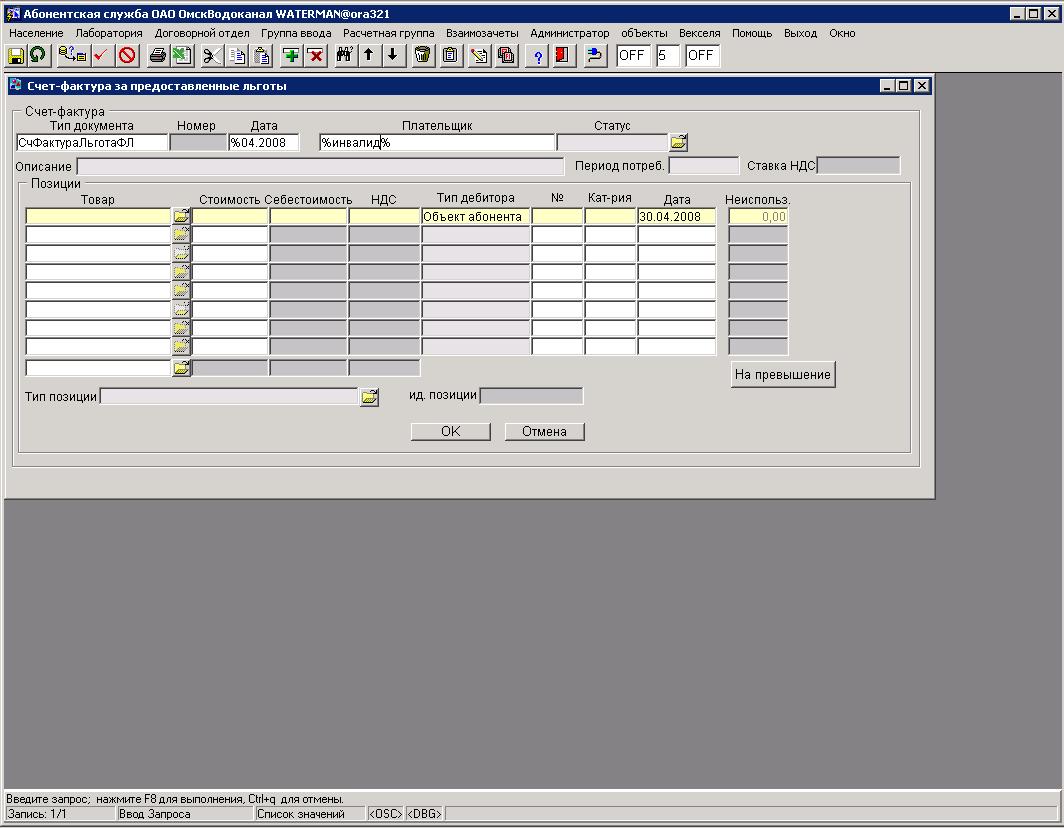The image size is (1064, 828).
Task: Open the Взаимозачеты menu
Action: 482,33
